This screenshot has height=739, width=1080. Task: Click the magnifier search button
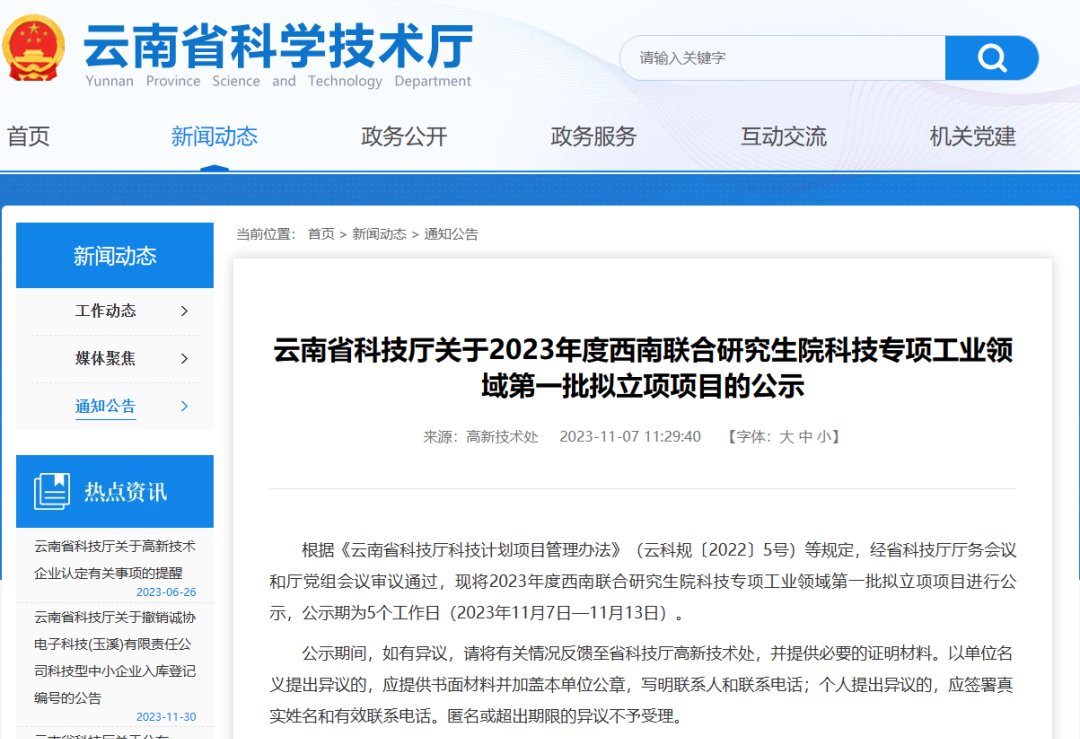[991, 58]
